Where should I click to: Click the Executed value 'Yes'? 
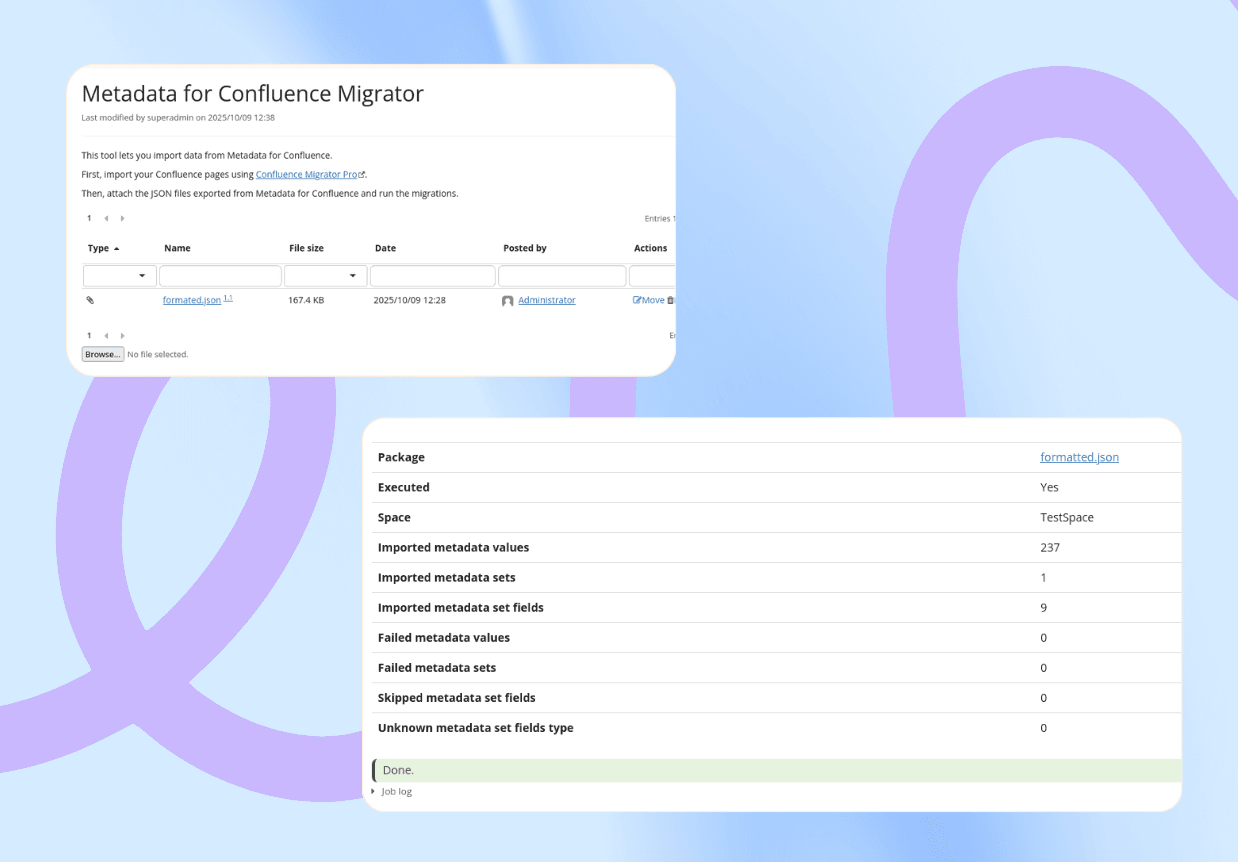coord(1049,487)
